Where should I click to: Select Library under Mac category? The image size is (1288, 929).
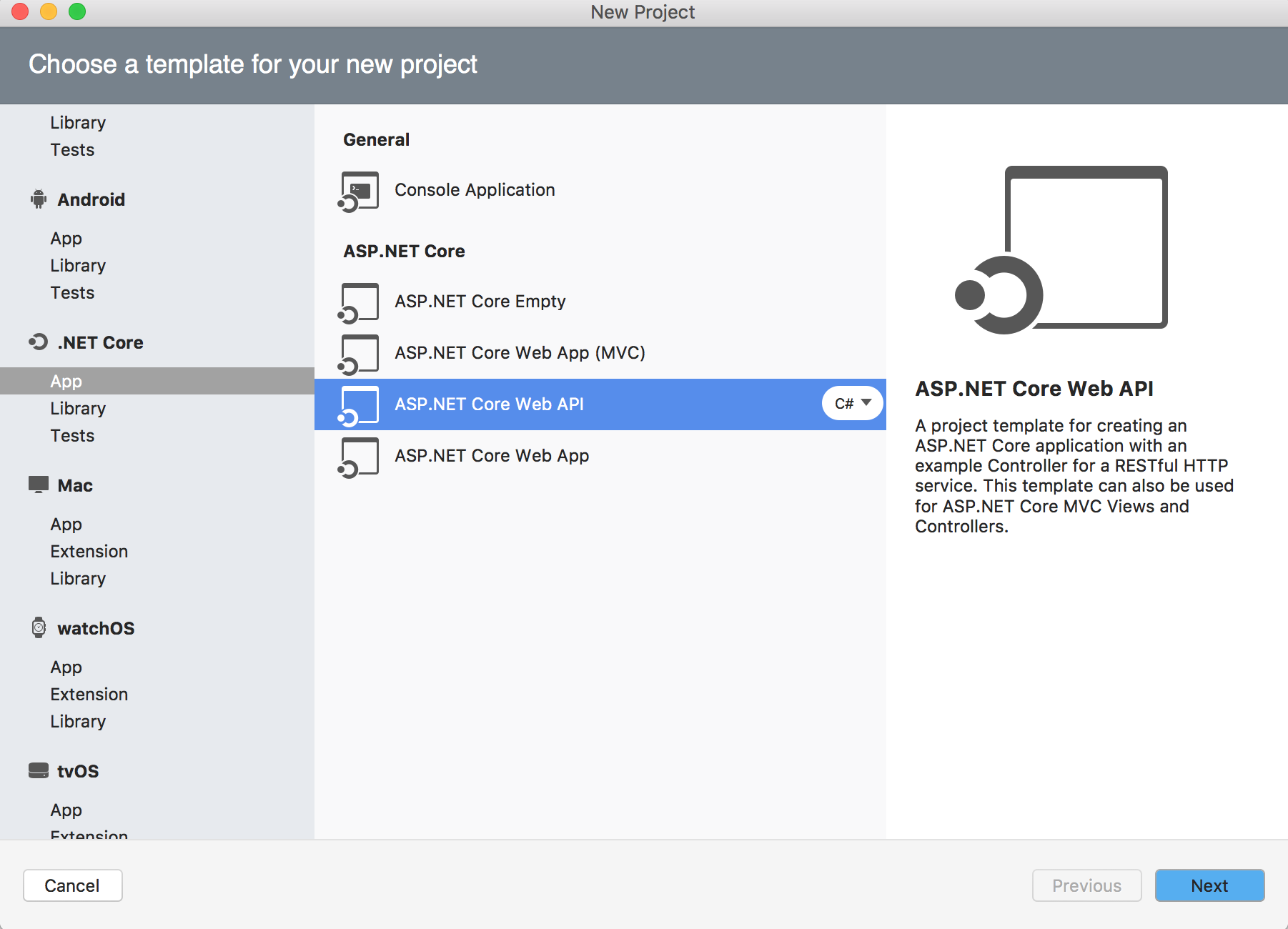[78, 579]
